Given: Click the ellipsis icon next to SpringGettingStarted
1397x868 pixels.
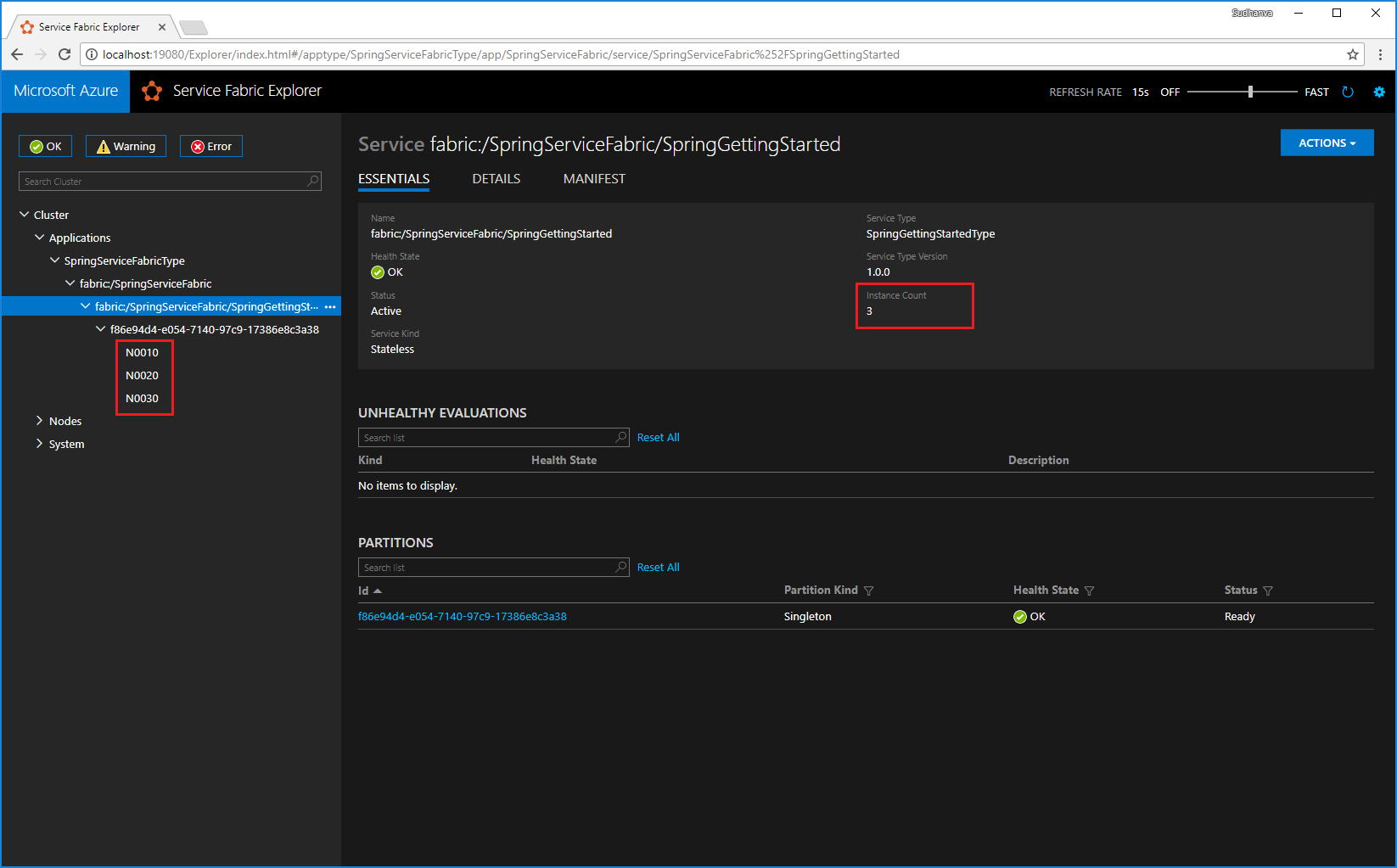Looking at the screenshot, I should (x=330, y=306).
